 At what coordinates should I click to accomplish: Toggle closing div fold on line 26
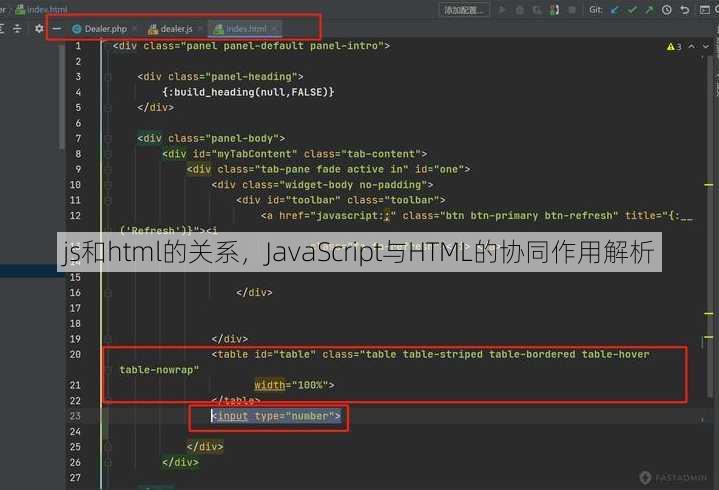pos(108,462)
